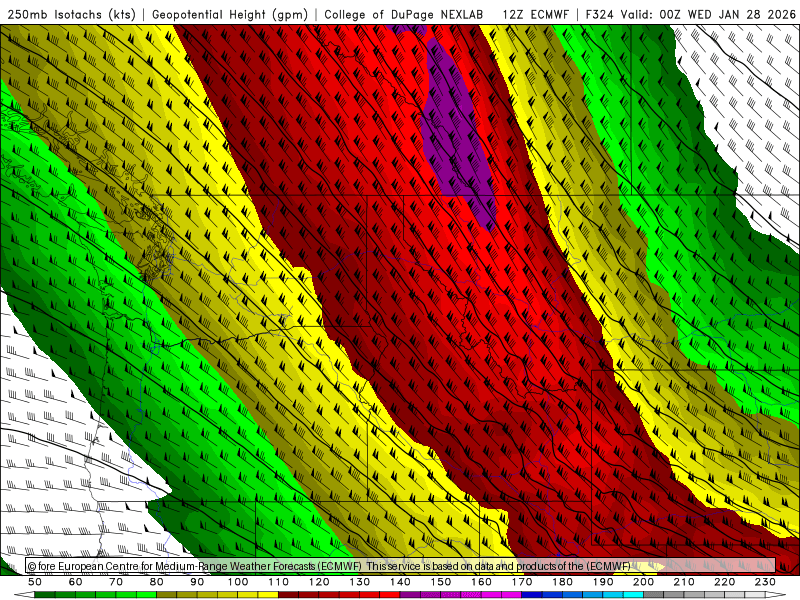
Task: Click the legend value label "60"
Action: [75, 582]
